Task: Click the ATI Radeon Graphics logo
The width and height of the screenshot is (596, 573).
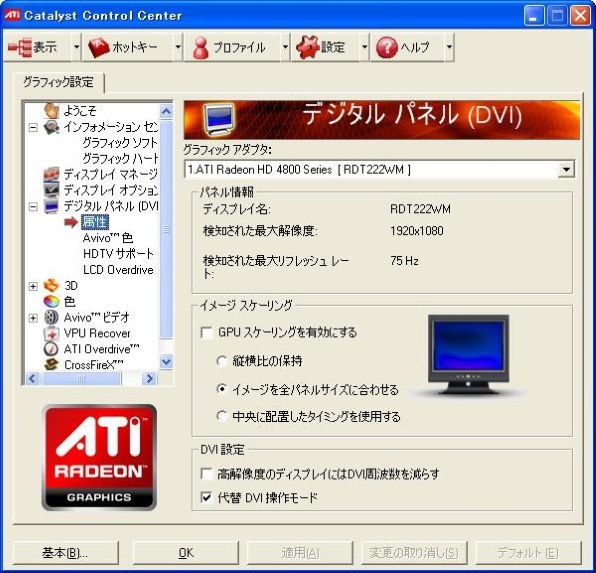Action: (99, 457)
